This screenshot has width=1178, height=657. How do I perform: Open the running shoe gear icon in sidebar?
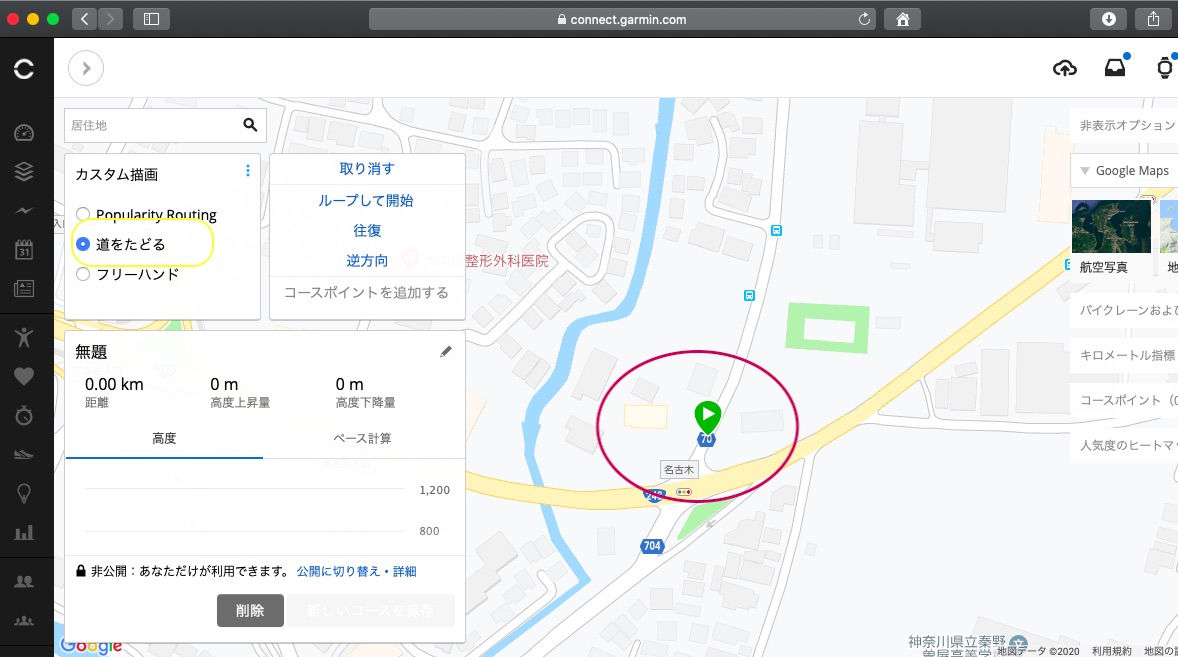(x=24, y=454)
